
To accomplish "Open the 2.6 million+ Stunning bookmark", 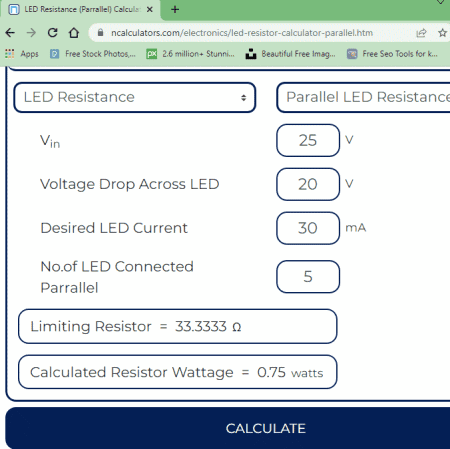I will [x=191, y=54].
